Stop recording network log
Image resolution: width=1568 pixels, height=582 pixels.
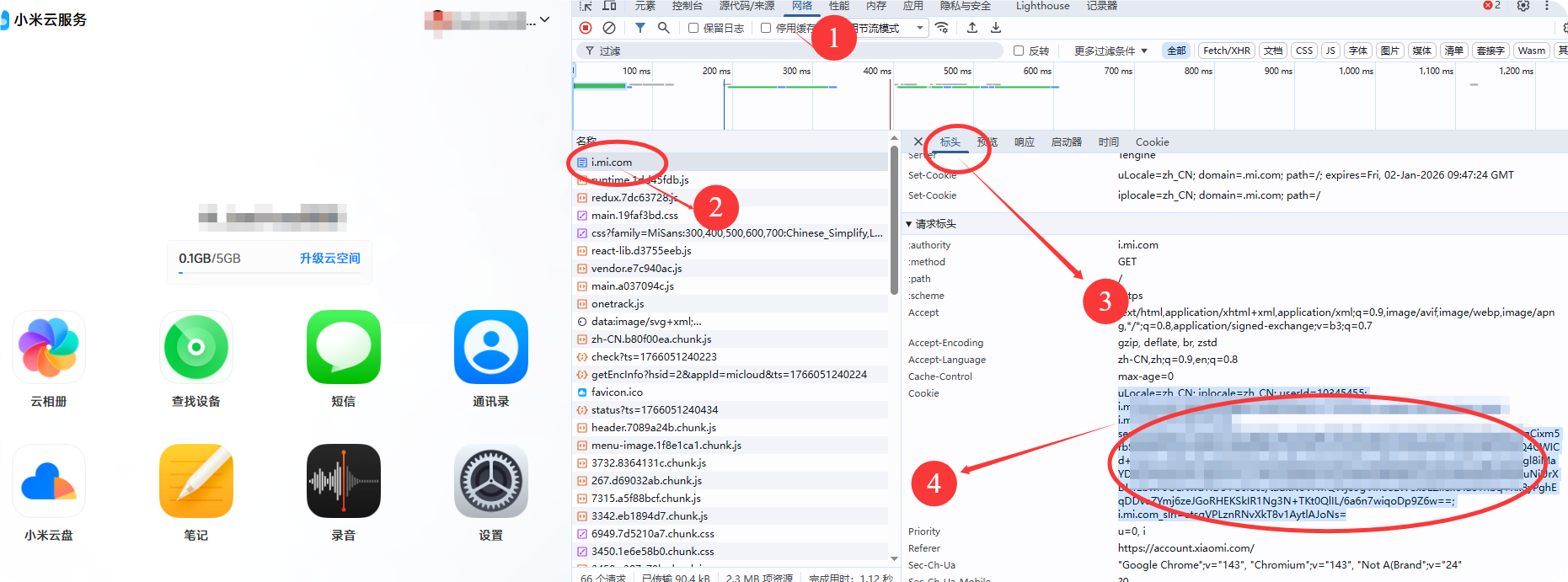pyautogui.click(x=586, y=28)
